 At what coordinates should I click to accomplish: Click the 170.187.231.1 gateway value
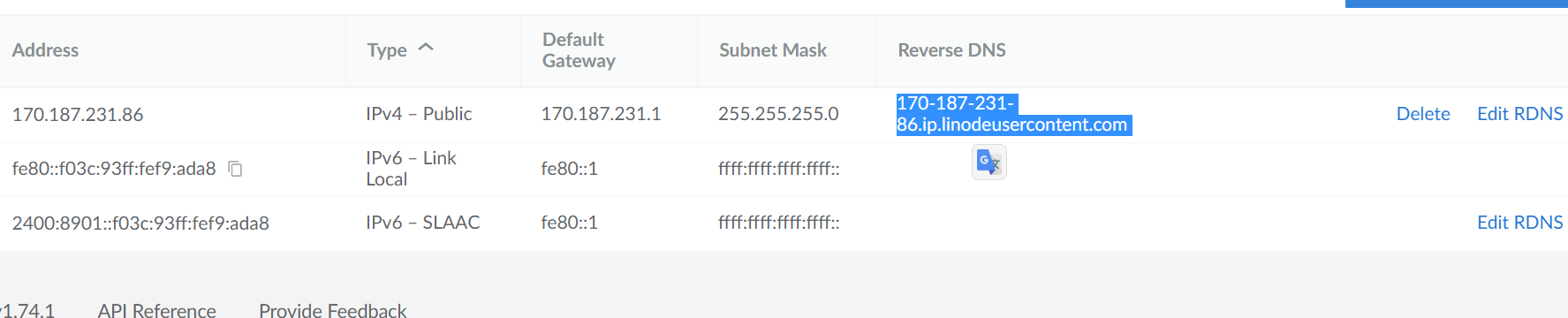[601, 114]
